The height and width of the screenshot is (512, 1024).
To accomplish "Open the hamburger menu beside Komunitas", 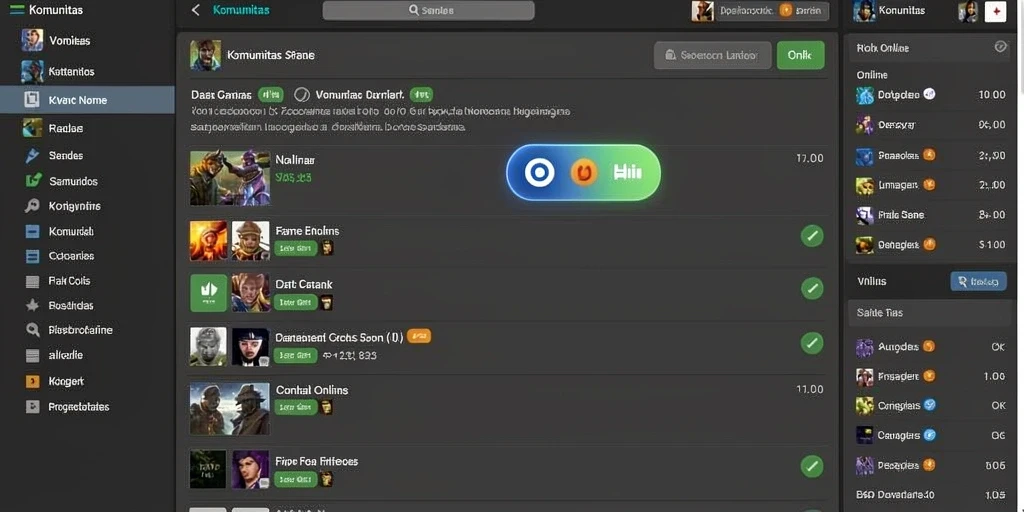I will (18, 10).
